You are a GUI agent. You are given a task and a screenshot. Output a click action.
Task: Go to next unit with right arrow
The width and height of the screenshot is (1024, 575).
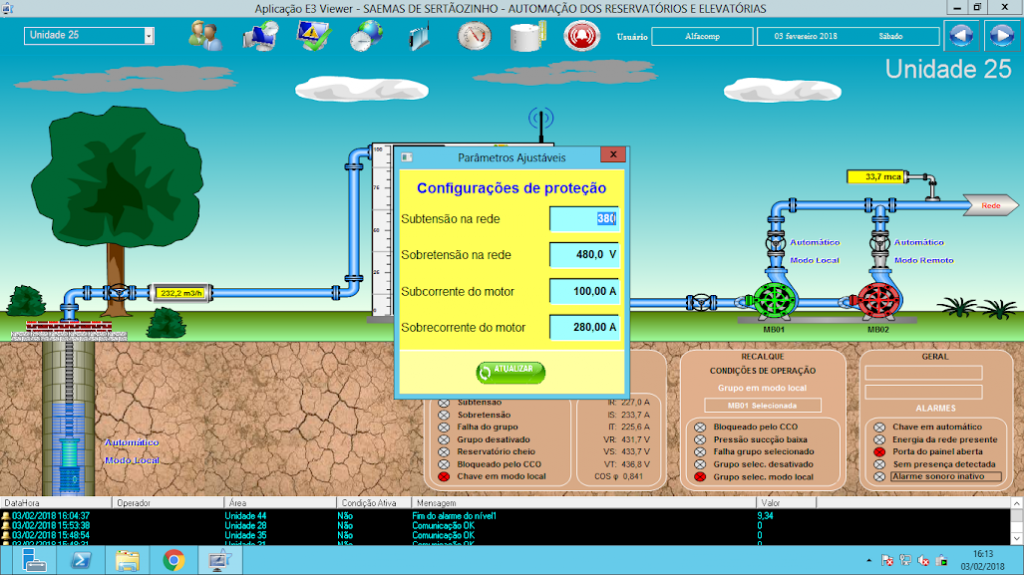(1000, 36)
